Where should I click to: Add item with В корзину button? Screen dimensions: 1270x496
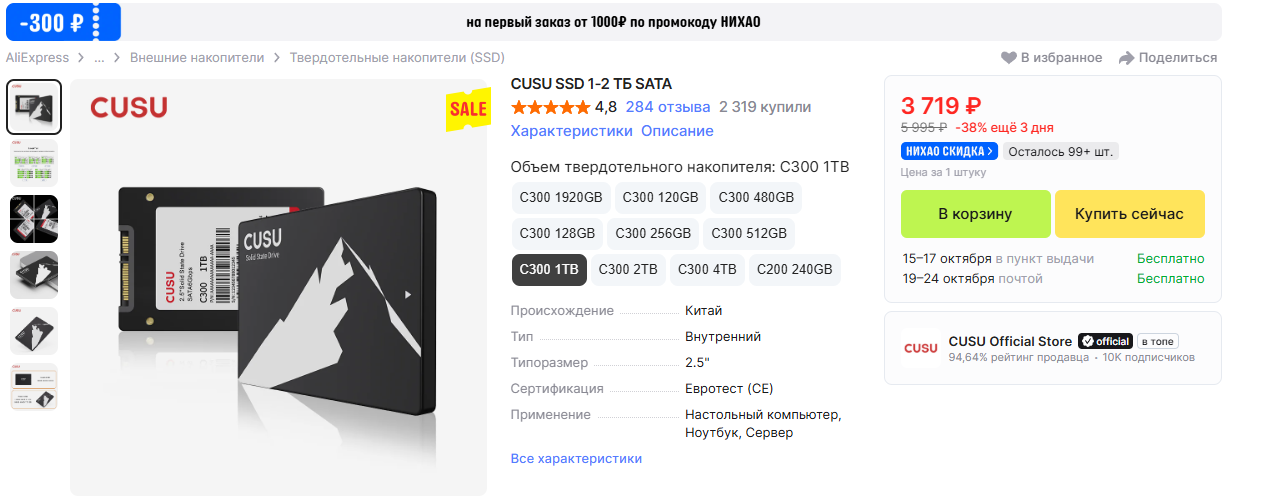(x=975, y=214)
